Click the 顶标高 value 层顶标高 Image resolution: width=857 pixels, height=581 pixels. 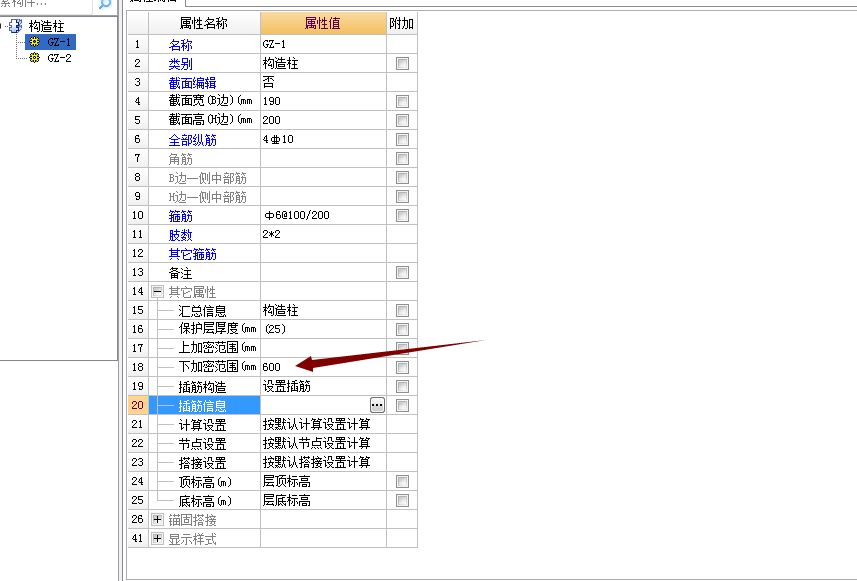click(x=323, y=482)
